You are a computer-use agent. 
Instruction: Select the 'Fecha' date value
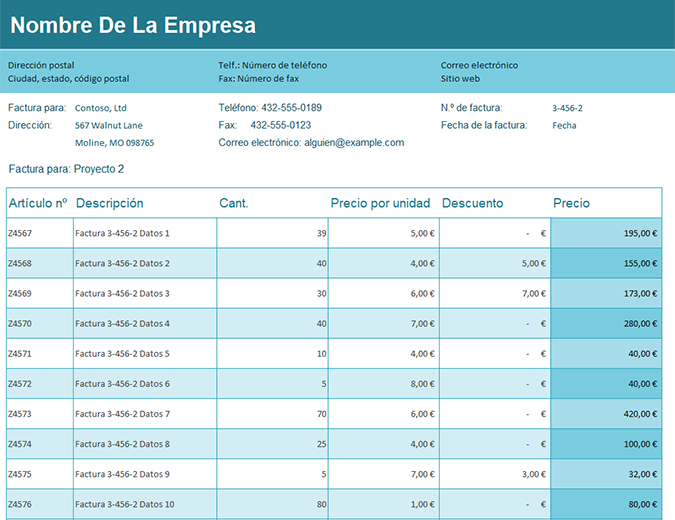(x=564, y=125)
